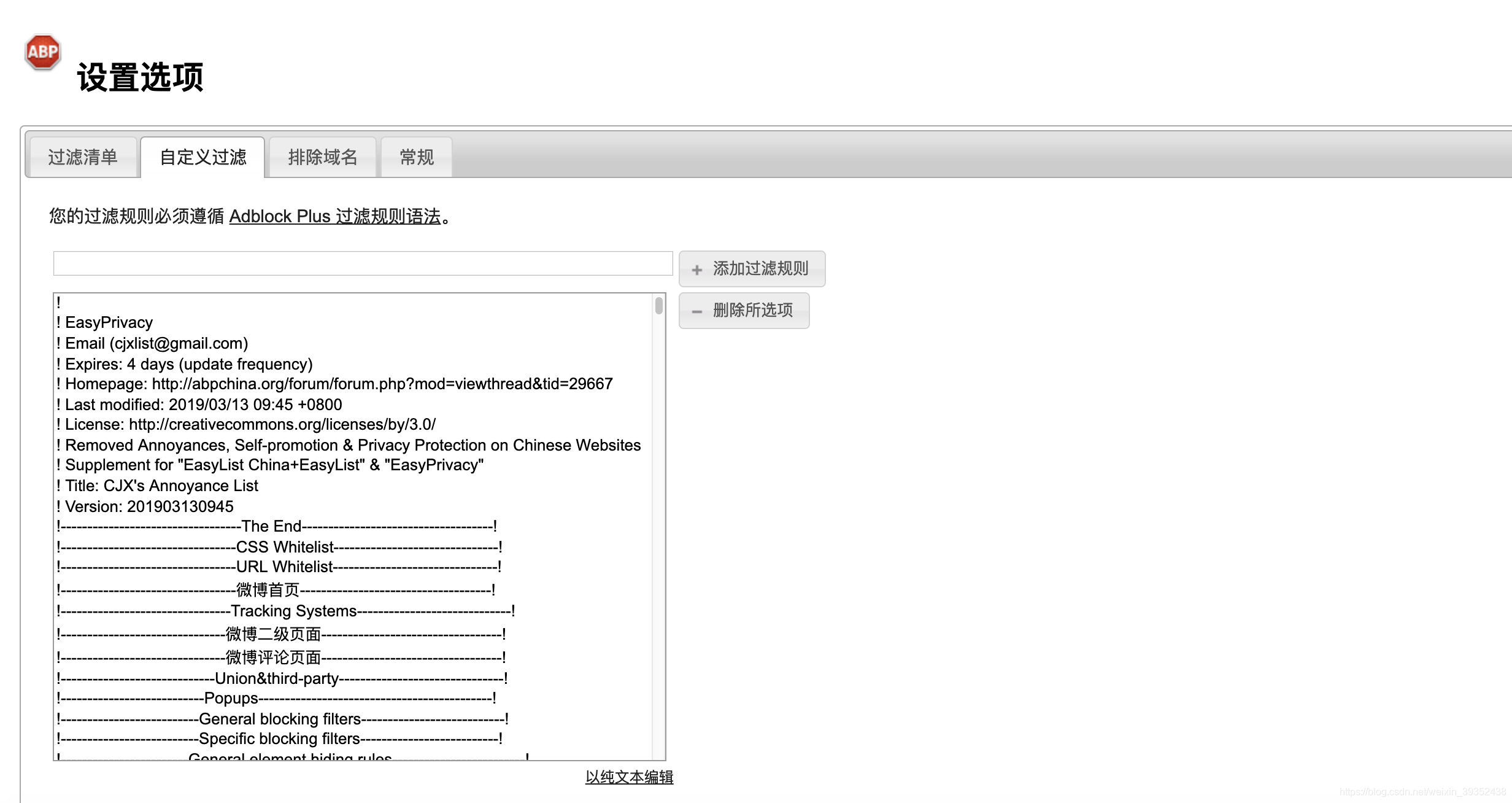This screenshot has width=1512, height=803.
Task: Select the first '!' line in list
Action: (353, 303)
